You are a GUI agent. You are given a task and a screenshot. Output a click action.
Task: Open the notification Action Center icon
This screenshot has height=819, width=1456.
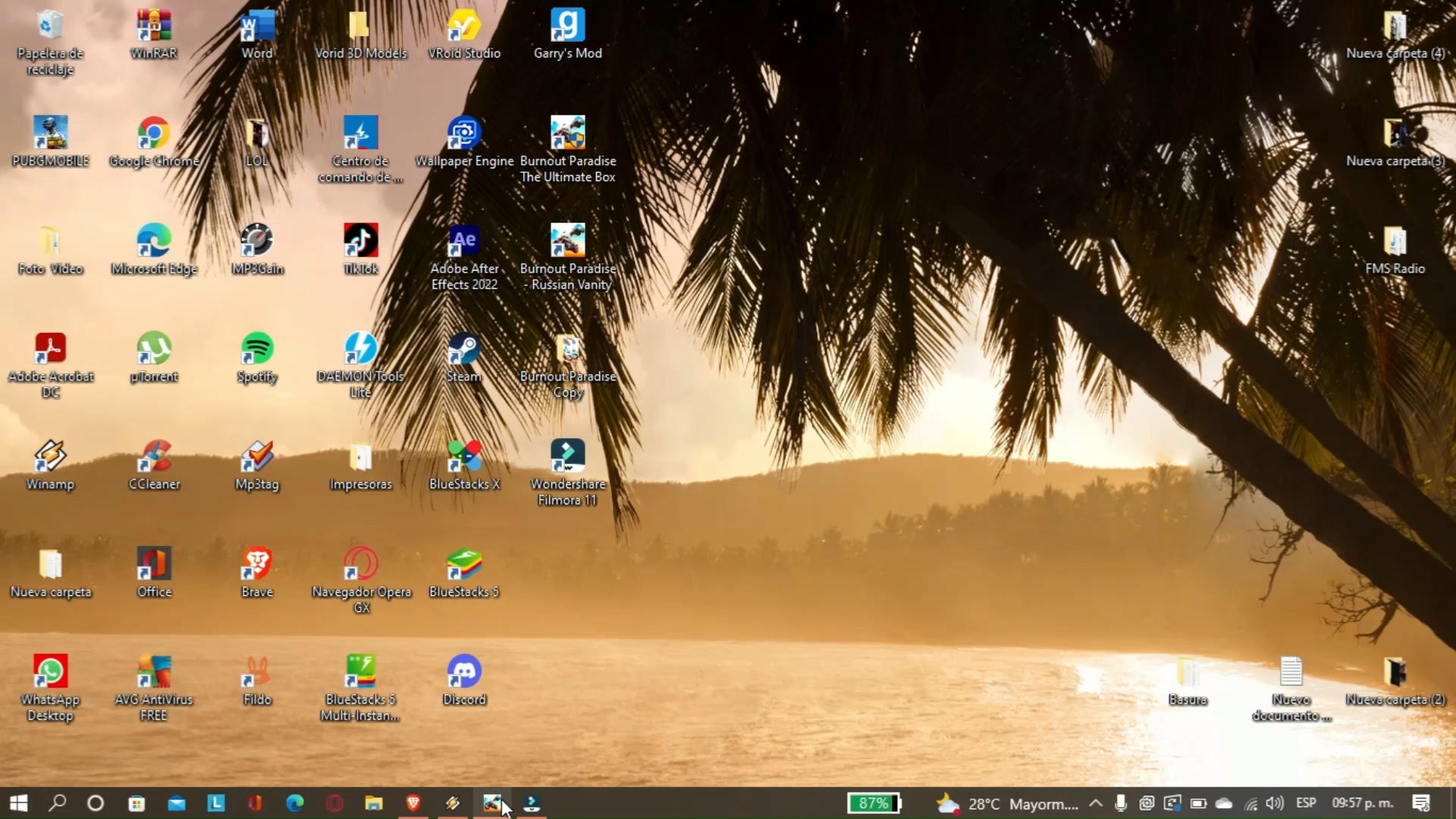pyautogui.click(x=1421, y=803)
